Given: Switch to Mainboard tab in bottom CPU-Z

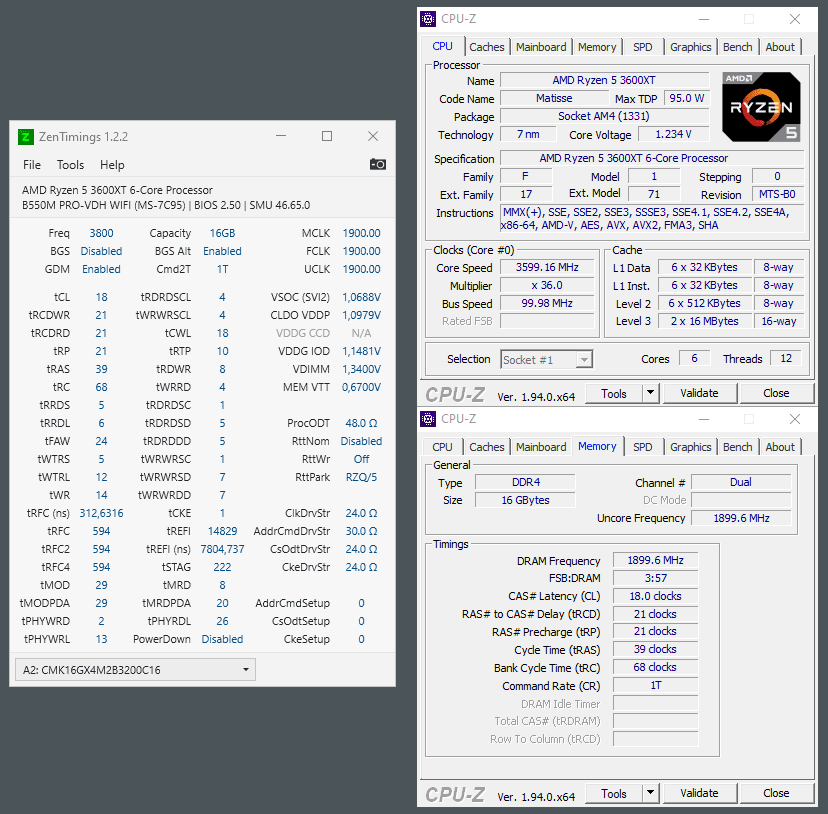Looking at the screenshot, I should [x=541, y=447].
